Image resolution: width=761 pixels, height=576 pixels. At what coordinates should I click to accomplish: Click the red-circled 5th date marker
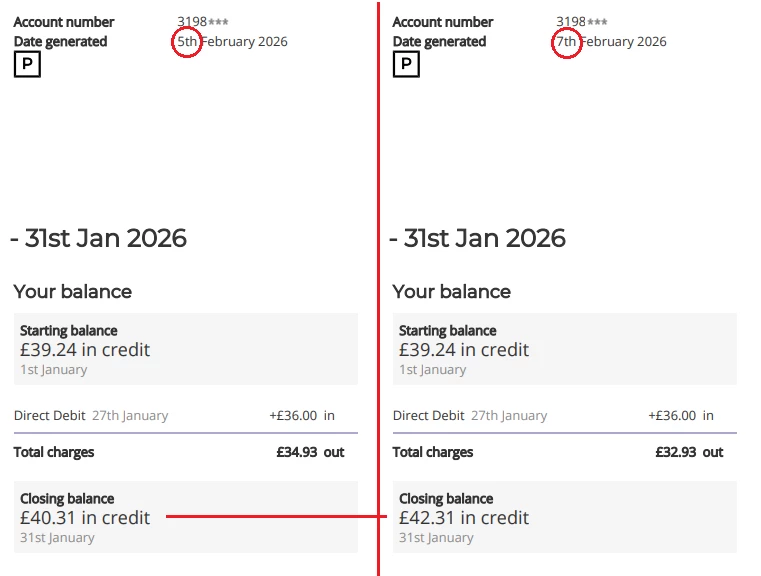[187, 42]
